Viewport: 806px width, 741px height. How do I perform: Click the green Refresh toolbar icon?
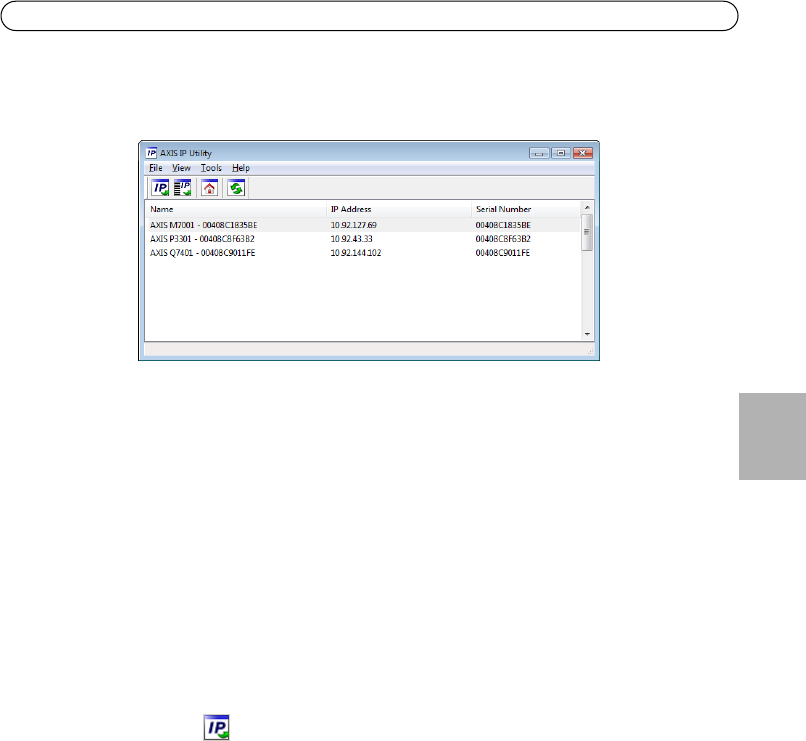point(236,188)
